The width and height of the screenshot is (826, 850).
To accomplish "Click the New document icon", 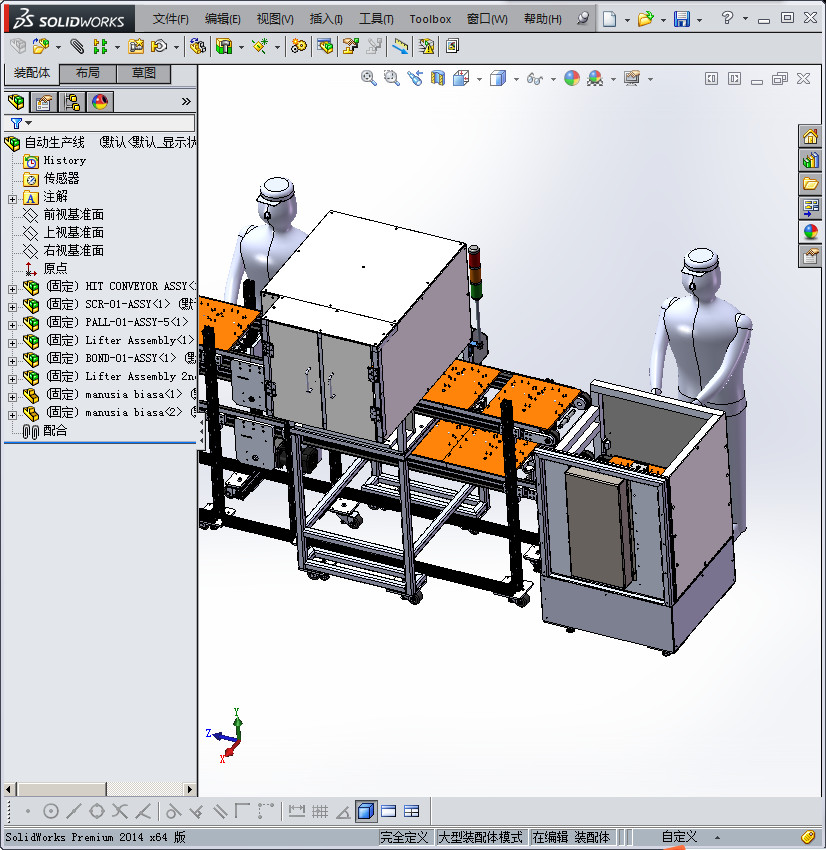I will point(609,19).
